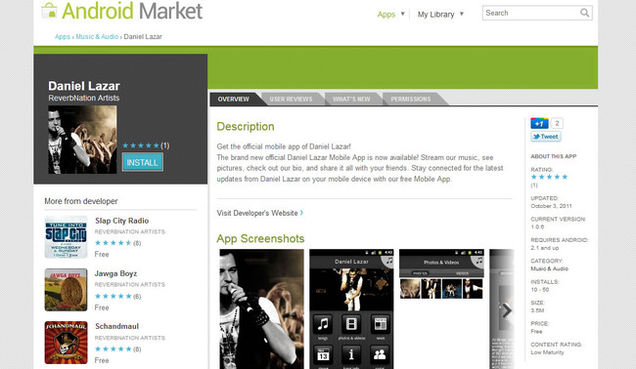
Task: Go to Apps in the breadcrumb
Action: click(x=62, y=36)
